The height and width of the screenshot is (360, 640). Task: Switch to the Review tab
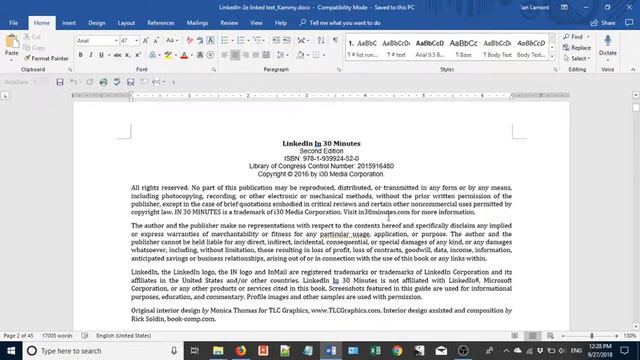[x=229, y=23]
